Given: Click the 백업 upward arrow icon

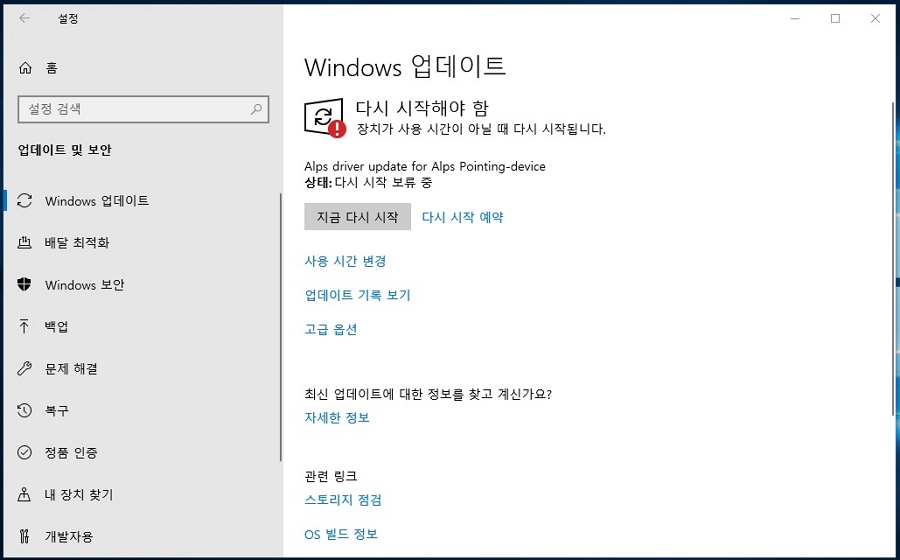Looking at the screenshot, I should [24, 326].
